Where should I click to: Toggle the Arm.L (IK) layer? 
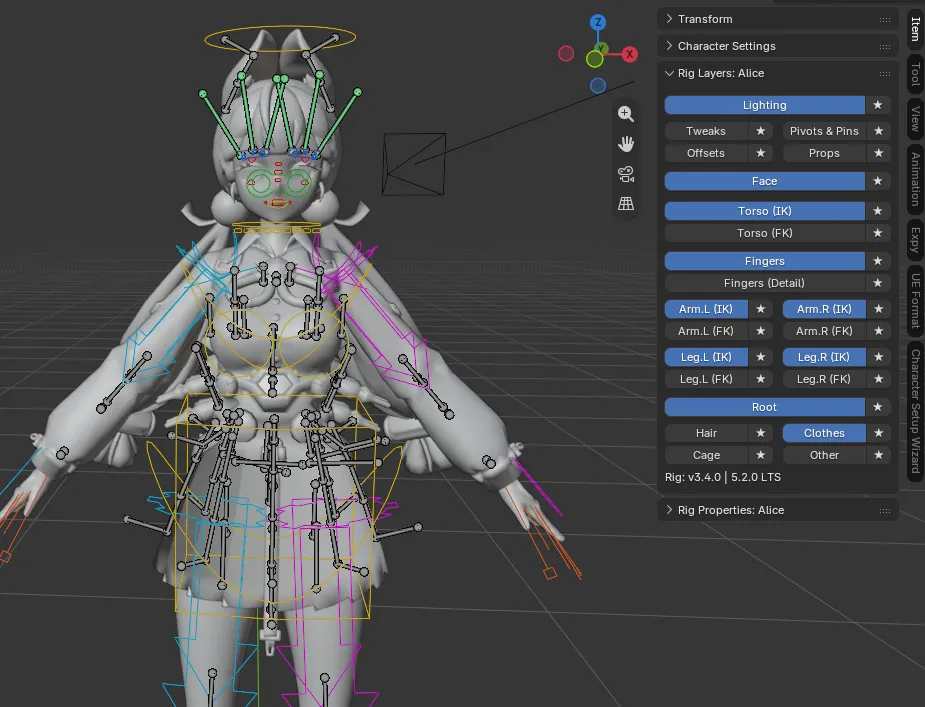(x=706, y=309)
